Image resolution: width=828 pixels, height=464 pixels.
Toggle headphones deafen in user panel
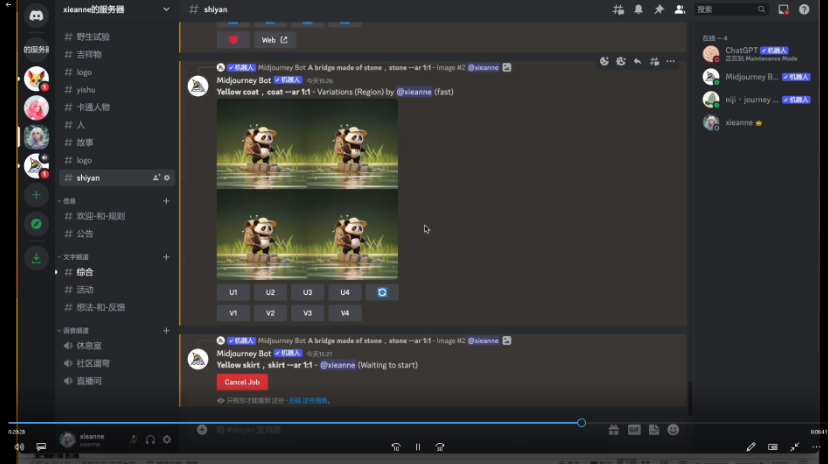pos(150,439)
